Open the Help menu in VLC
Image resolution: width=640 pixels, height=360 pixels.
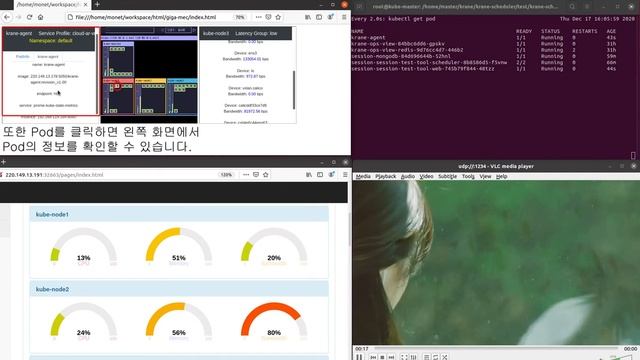[x=501, y=176]
